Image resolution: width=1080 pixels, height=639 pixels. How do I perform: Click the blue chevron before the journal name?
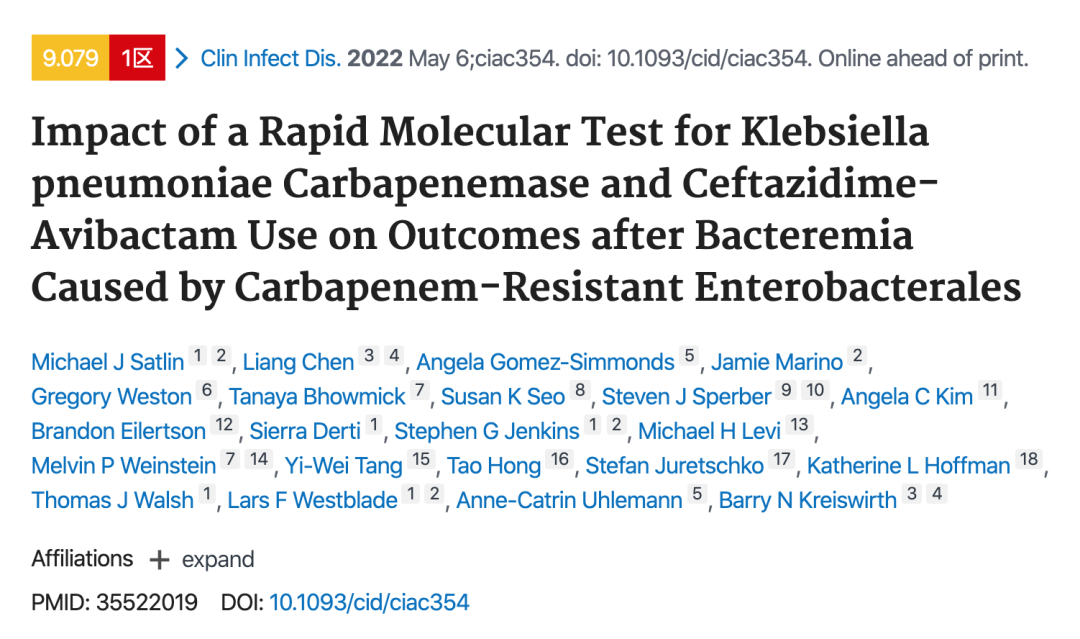coord(182,59)
